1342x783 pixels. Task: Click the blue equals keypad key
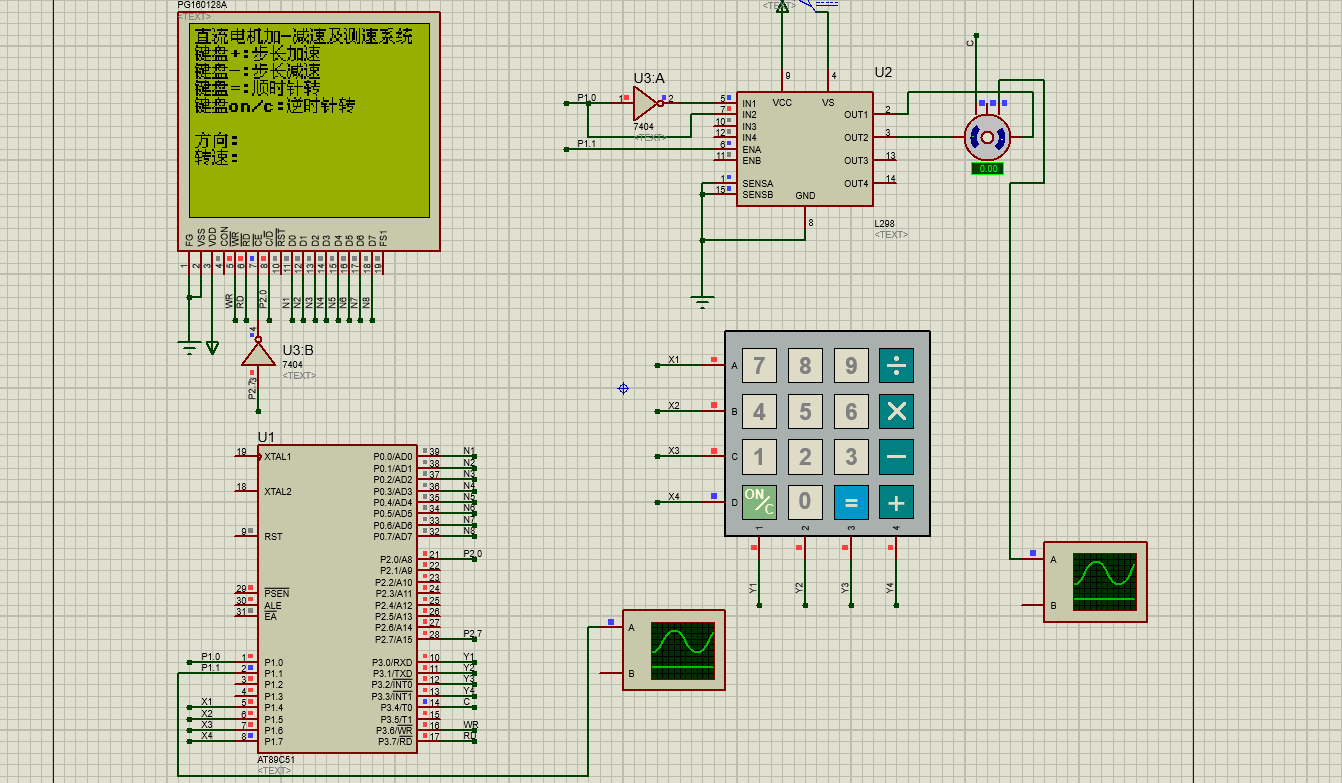[851, 502]
